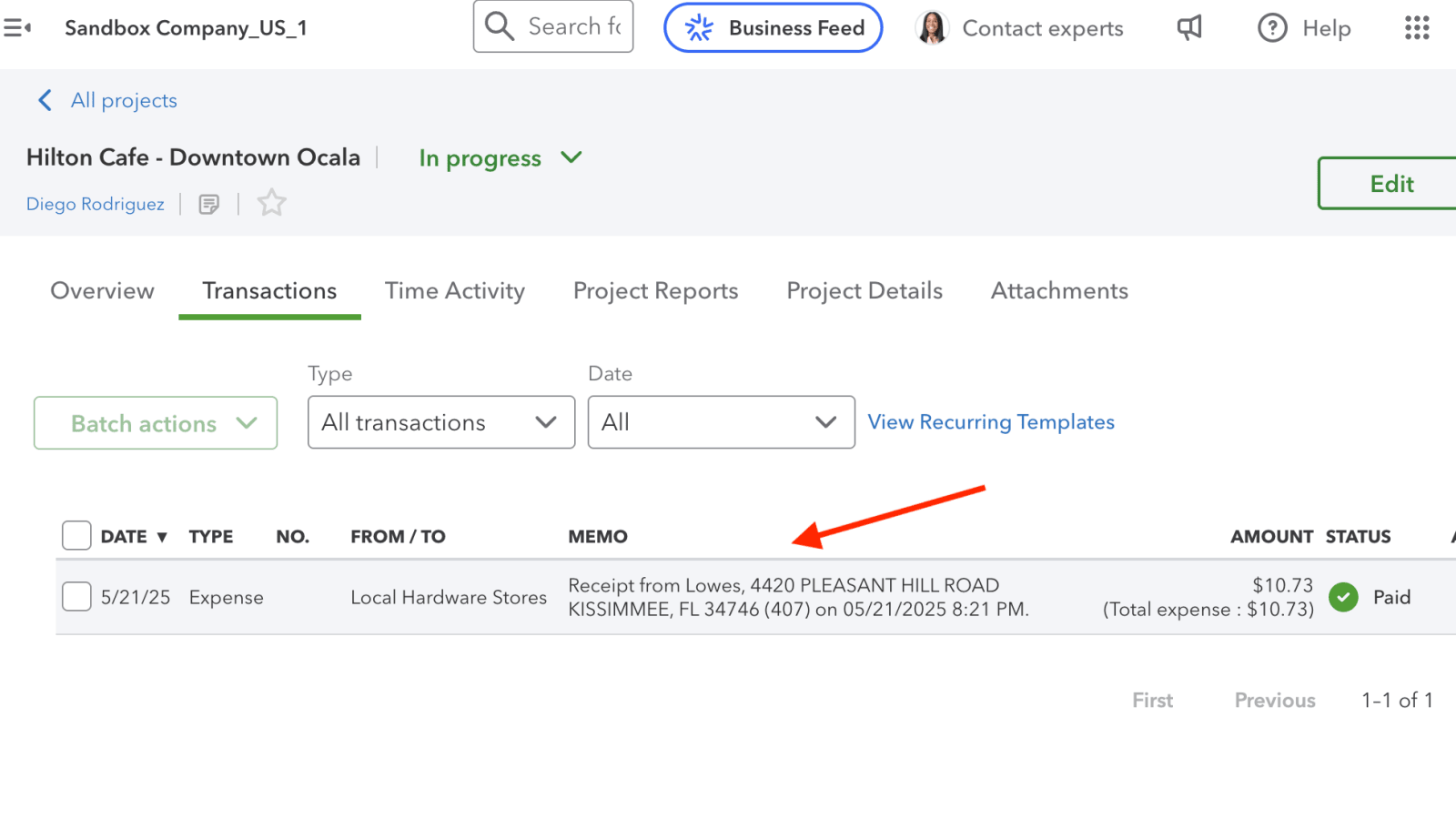Open the project notes icon

[209, 204]
